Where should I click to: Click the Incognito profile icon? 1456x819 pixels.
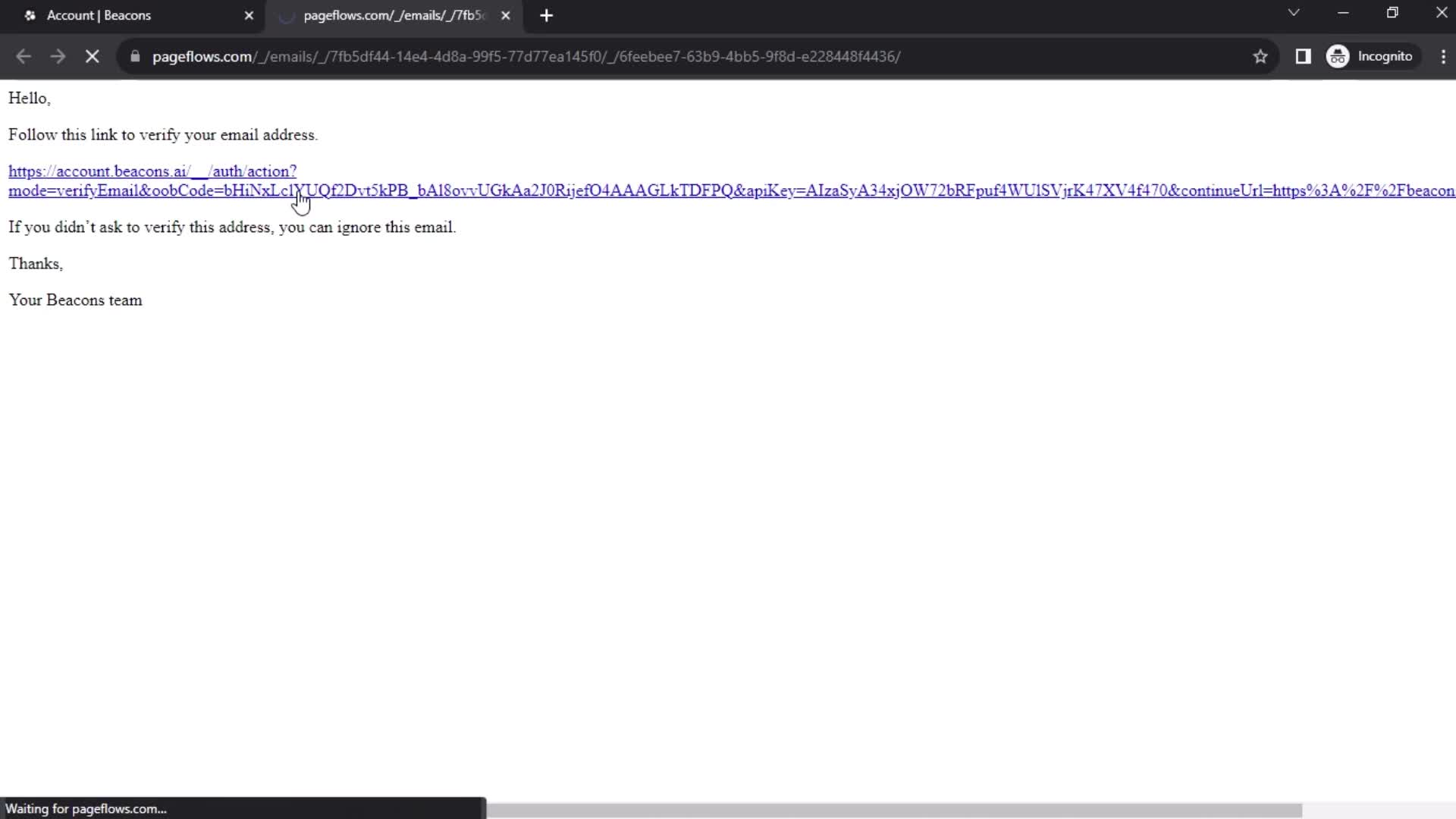point(1339,56)
